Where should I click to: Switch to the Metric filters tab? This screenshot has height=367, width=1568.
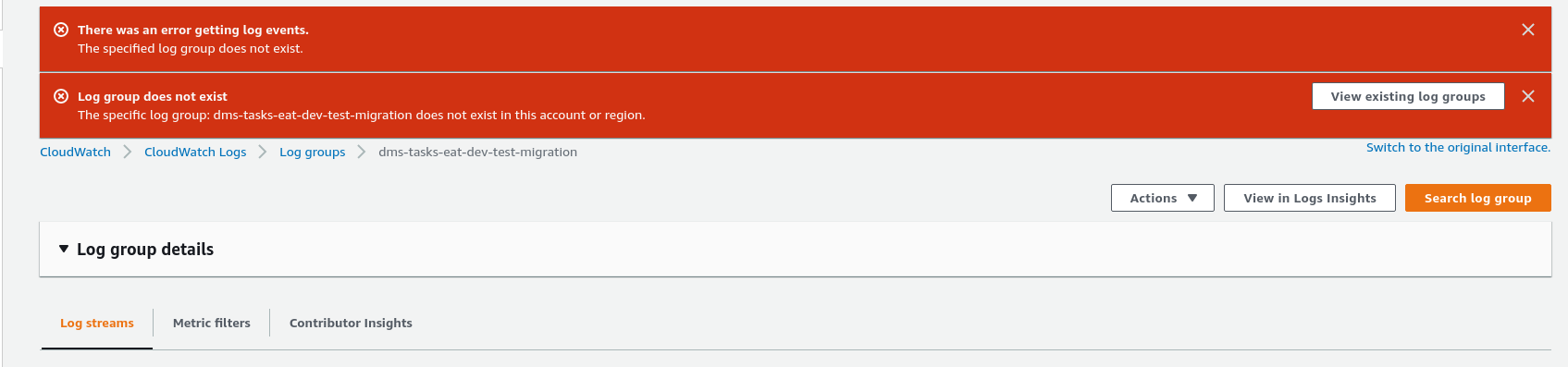tap(212, 323)
